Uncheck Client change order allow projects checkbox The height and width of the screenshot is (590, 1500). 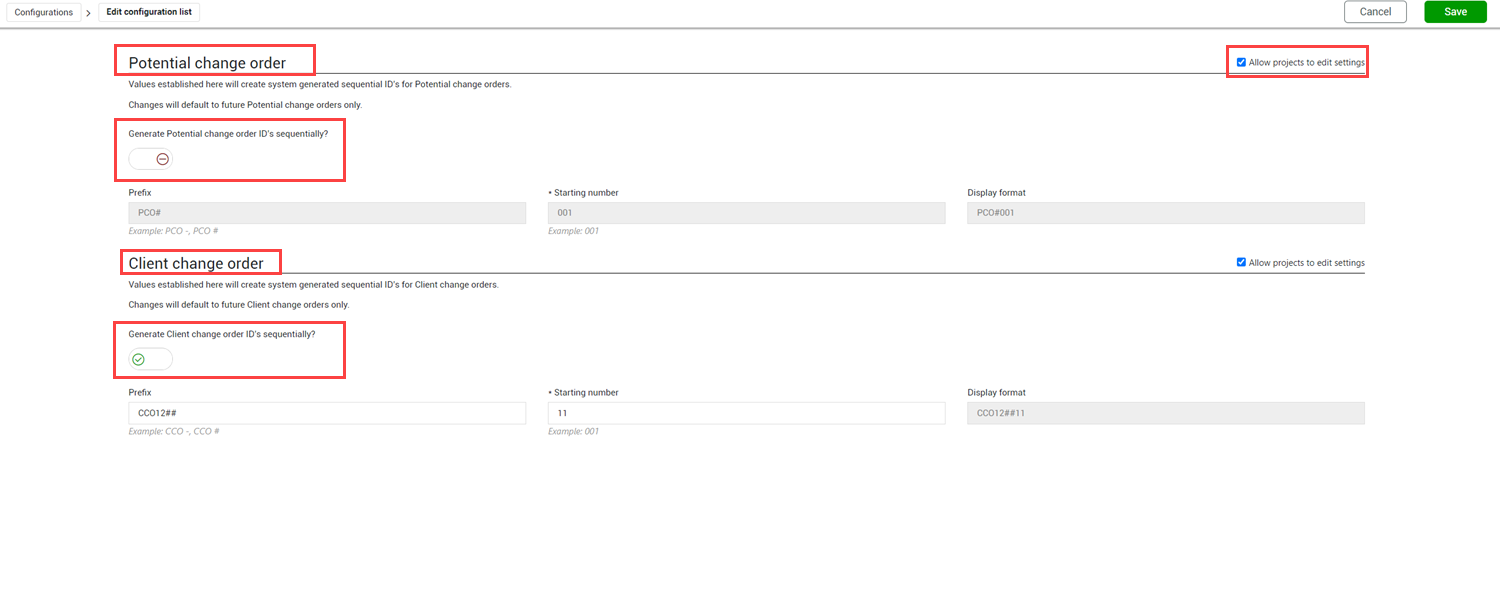point(1241,262)
